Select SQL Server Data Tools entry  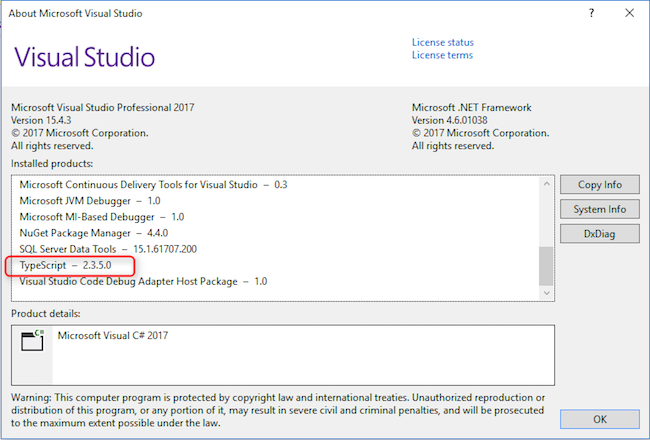[x=108, y=249]
